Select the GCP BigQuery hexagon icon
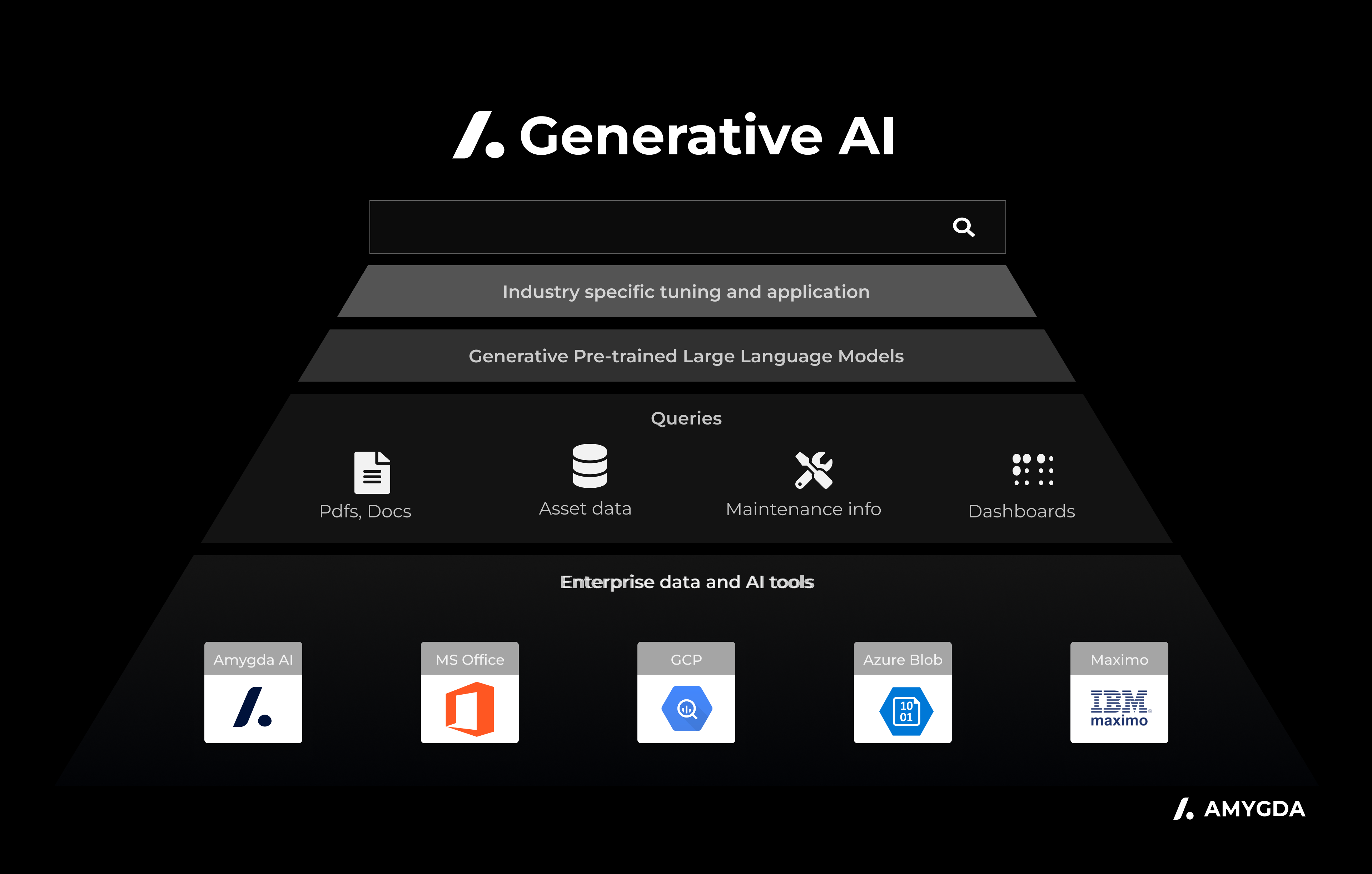The width and height of the screenshot is (1372, 874). pos(686,709)
